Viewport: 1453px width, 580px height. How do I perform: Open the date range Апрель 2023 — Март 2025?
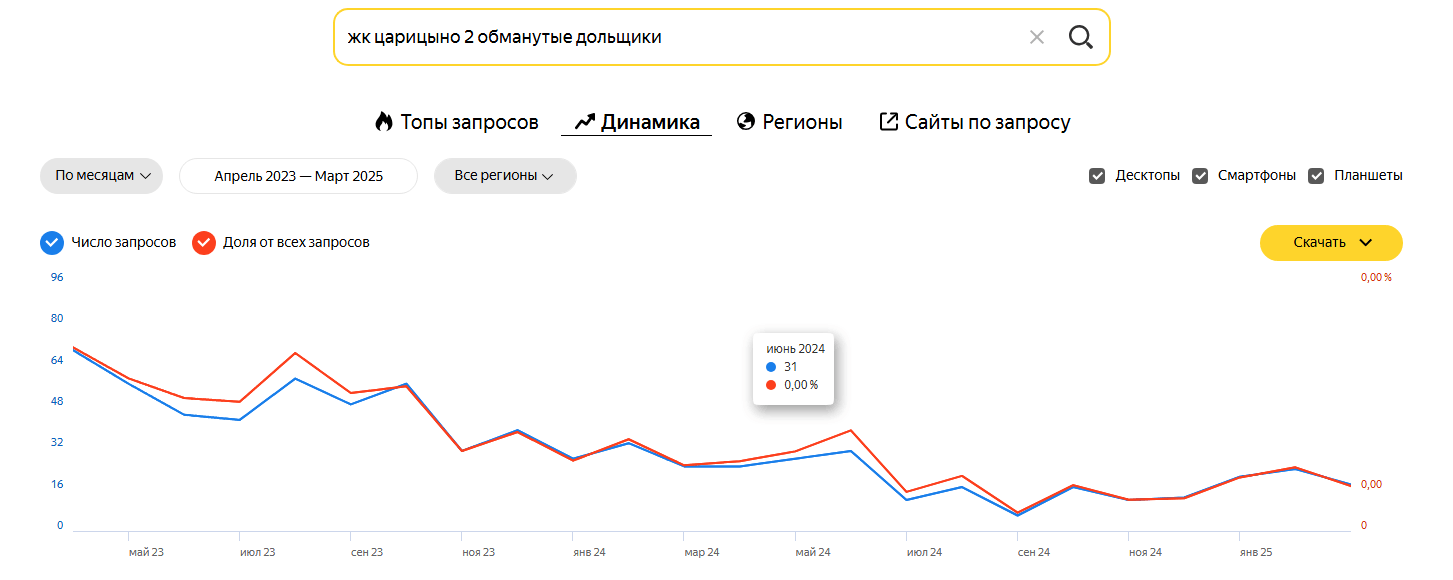click(x=298, y=176)
